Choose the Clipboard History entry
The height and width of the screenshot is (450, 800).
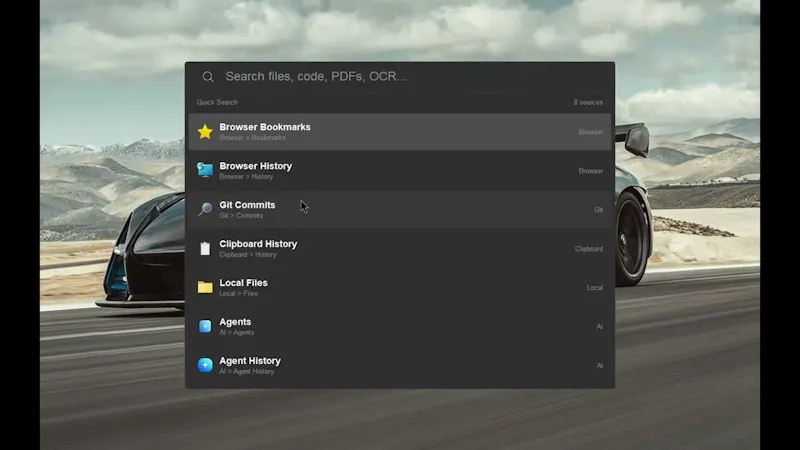pyautogui.click(x=399, y=248)
